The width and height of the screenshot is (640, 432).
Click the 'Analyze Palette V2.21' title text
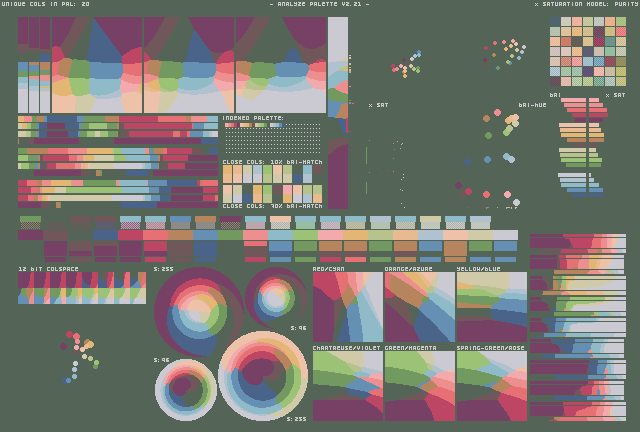click(319, 4)
